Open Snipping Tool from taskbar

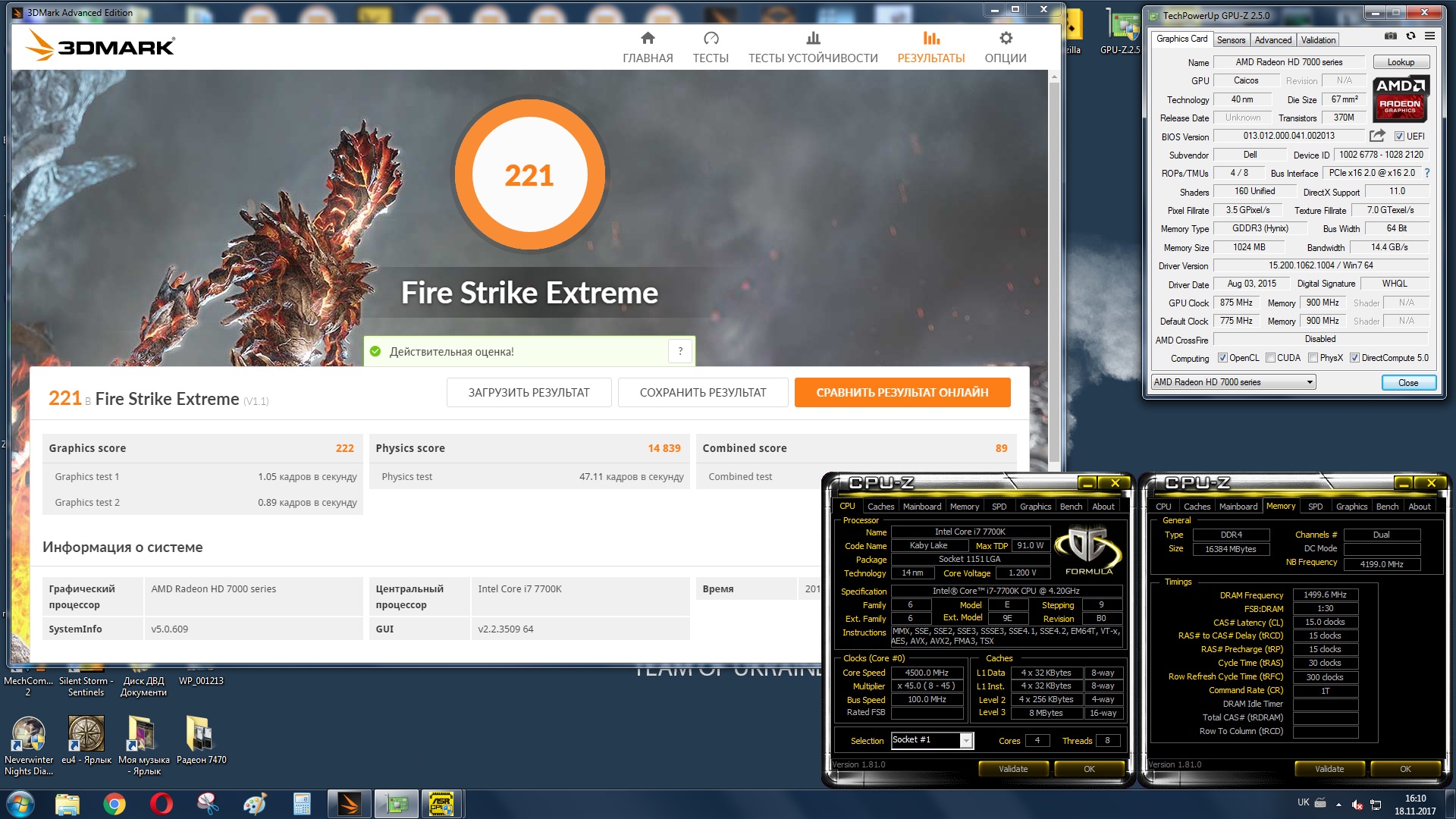pyautogui.click(x=208, y=804)
